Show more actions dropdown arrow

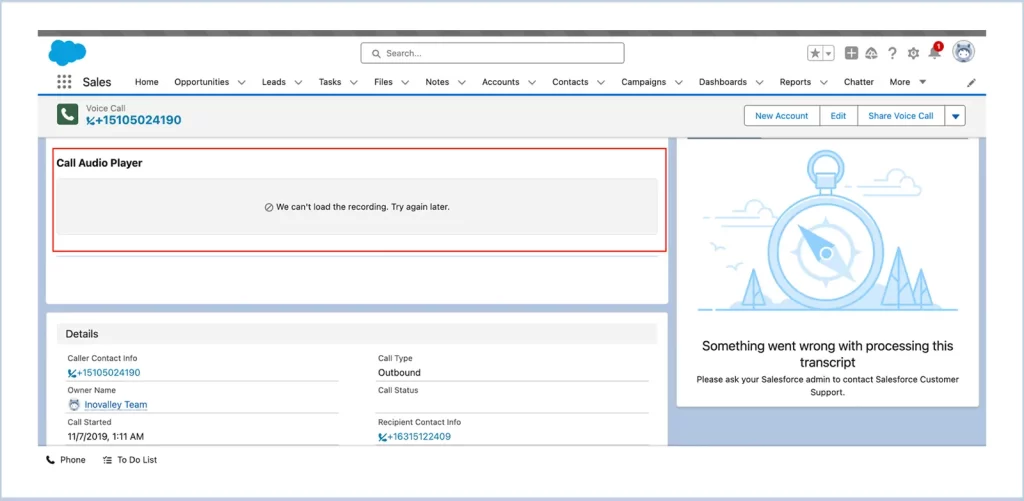coord(955,116)
